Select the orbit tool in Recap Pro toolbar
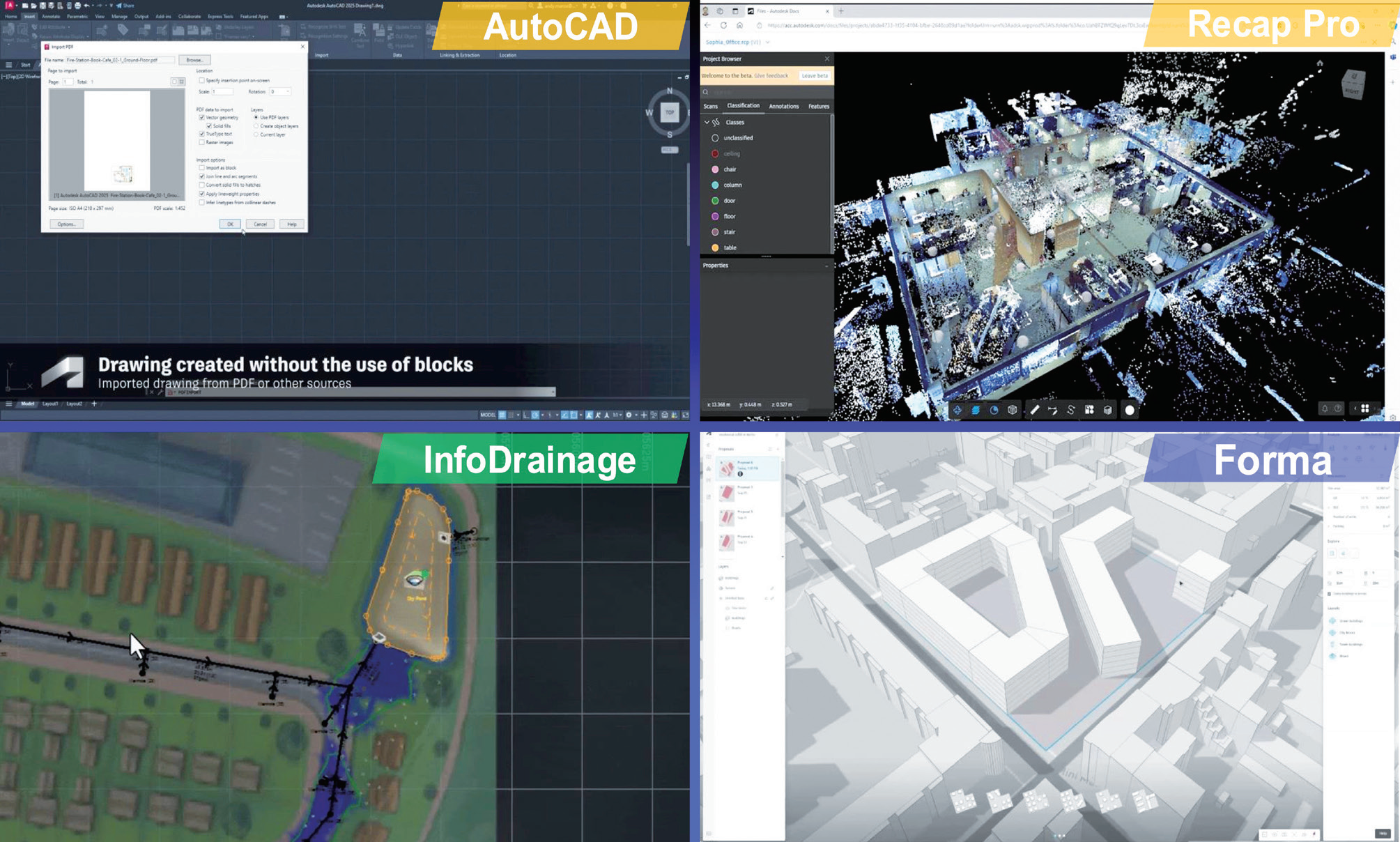 point(957,410)
